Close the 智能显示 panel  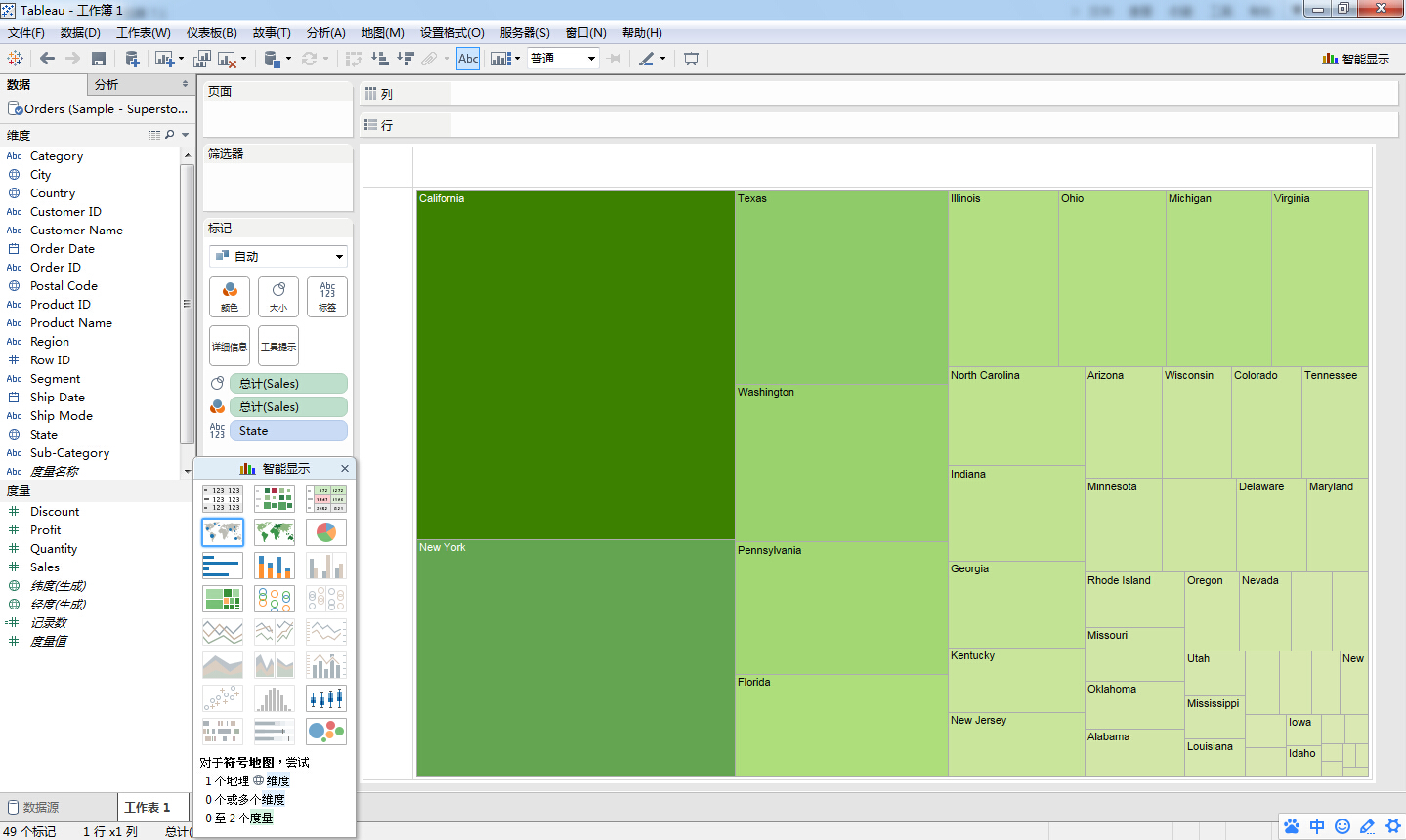pyautogui.click(x=345, y=469)
